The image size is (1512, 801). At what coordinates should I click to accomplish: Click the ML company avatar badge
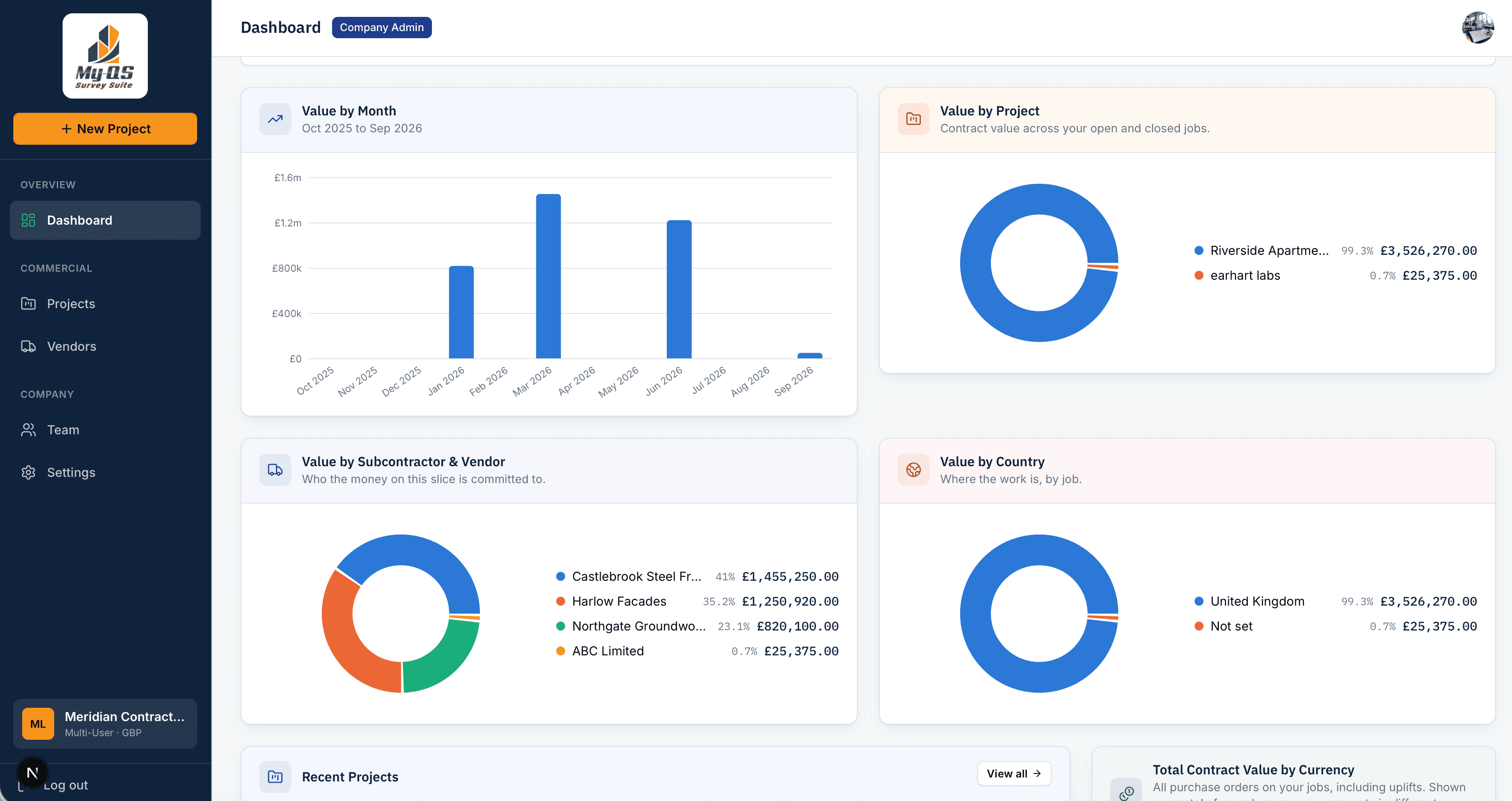pos(38,723)
